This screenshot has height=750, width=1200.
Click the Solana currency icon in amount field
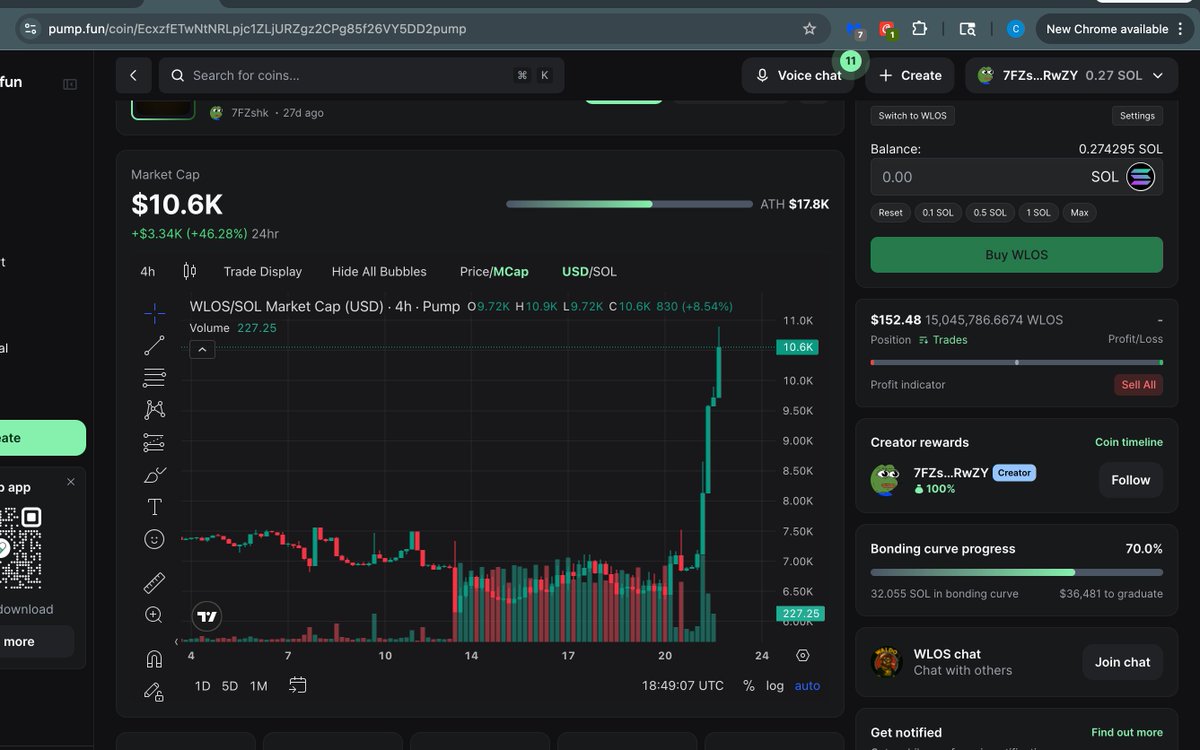pyautogui.click(x=1141, y=177)
